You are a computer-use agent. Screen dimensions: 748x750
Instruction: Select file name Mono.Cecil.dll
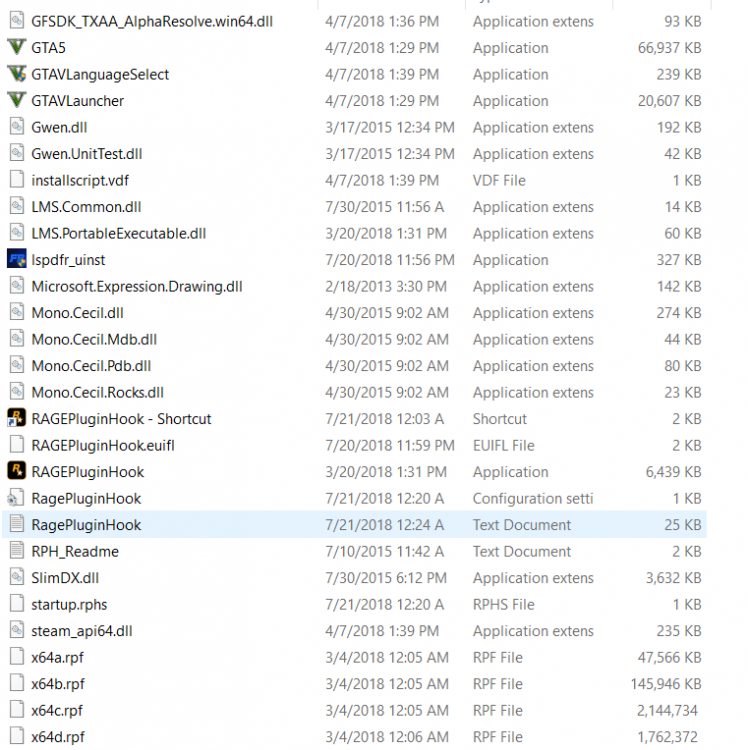[x=77, y=313]
